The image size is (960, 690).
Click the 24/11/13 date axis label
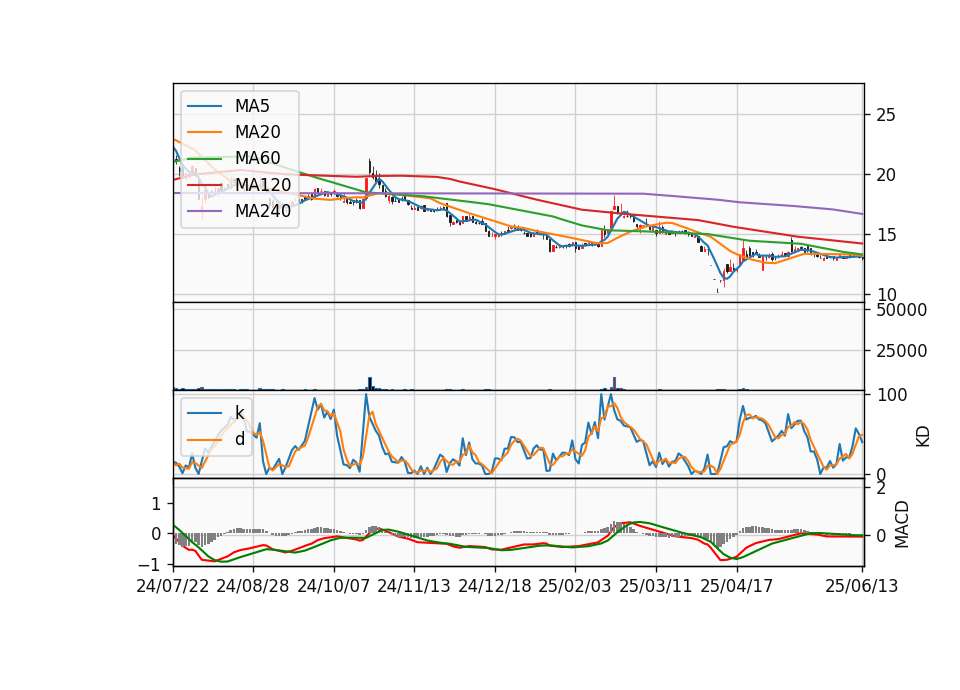(414, 586)
